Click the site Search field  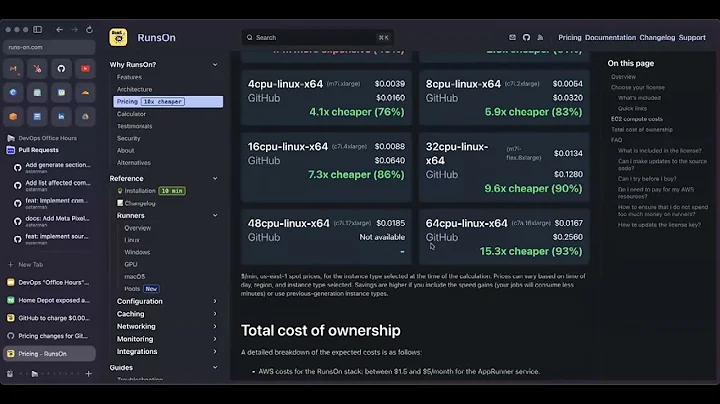point(317,38)
